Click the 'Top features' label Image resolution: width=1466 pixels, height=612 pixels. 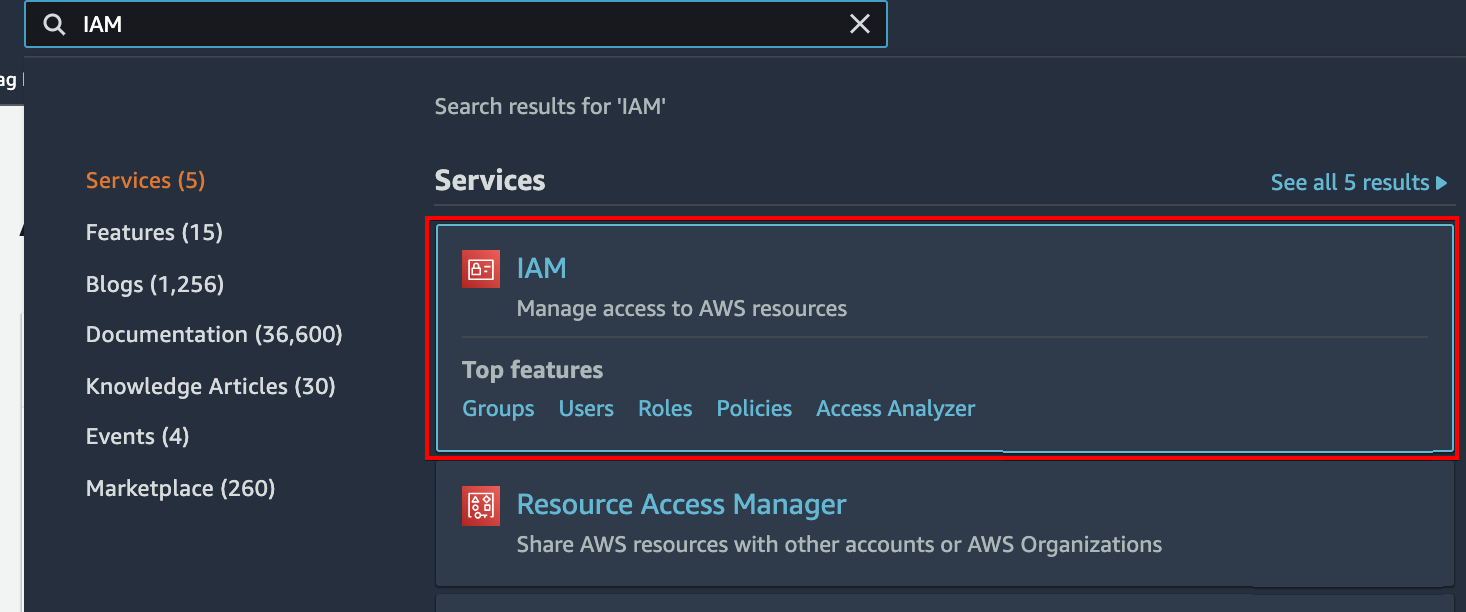click(533, 370)
